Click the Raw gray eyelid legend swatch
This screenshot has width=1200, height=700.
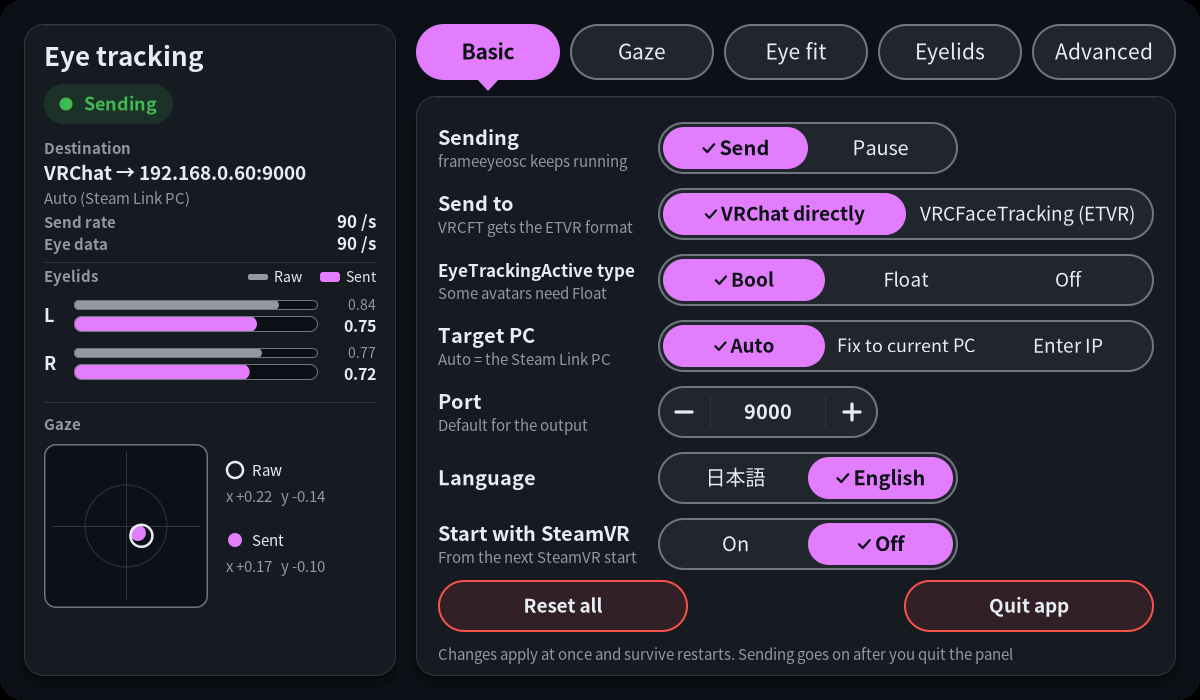point(258,277)
